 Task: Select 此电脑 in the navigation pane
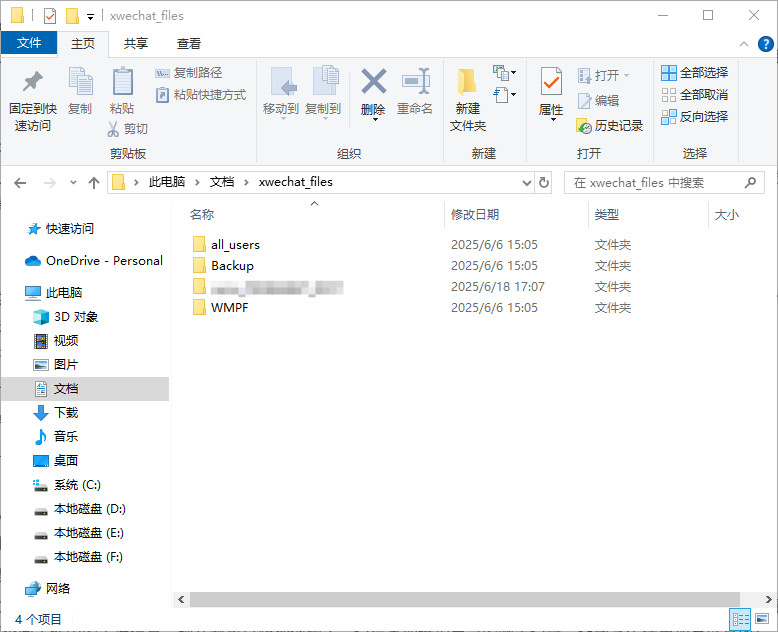pyautogui.click(x=55, y=293)
